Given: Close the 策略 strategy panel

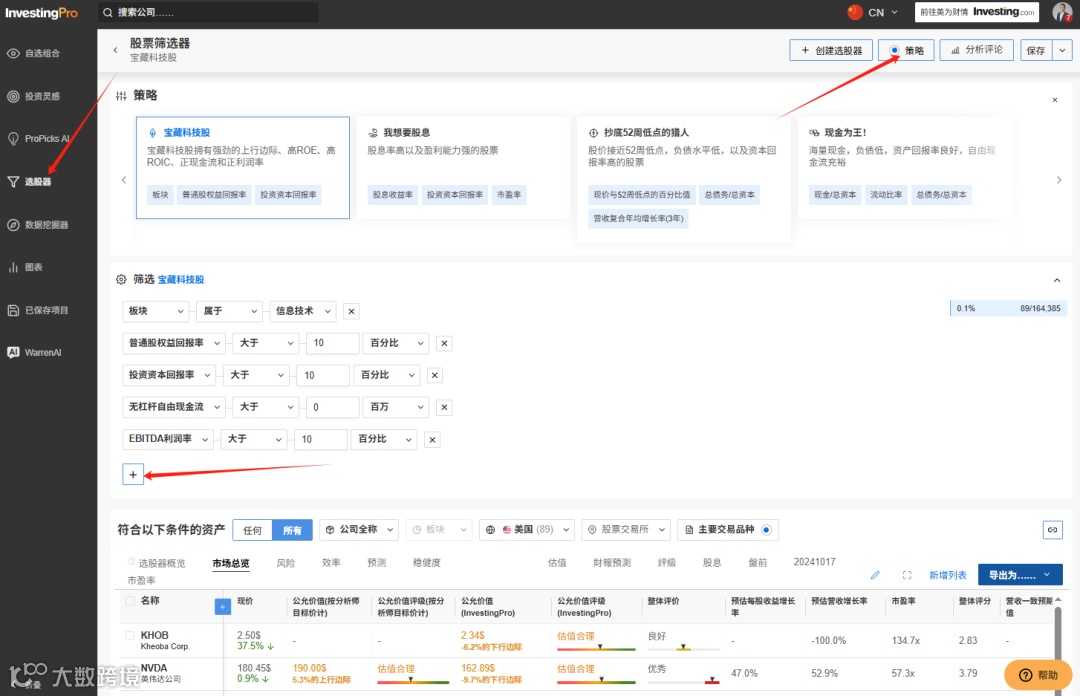Looking at the screenshot, I should click(1055, 100).
